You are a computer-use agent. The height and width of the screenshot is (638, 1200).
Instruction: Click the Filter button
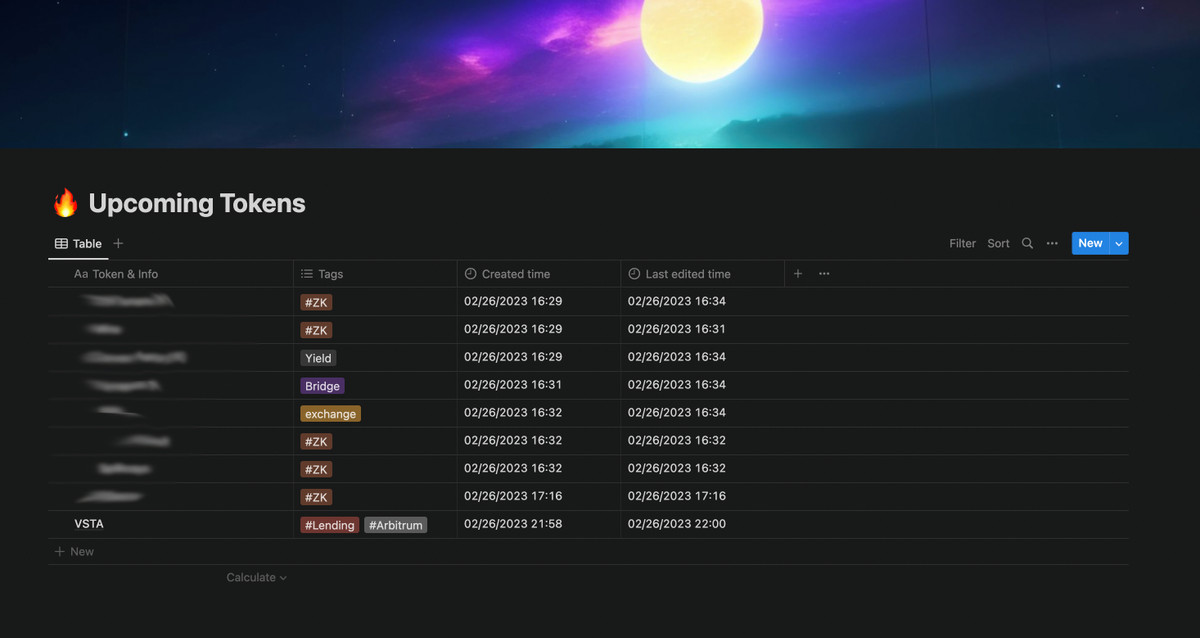tap(962, 243)
